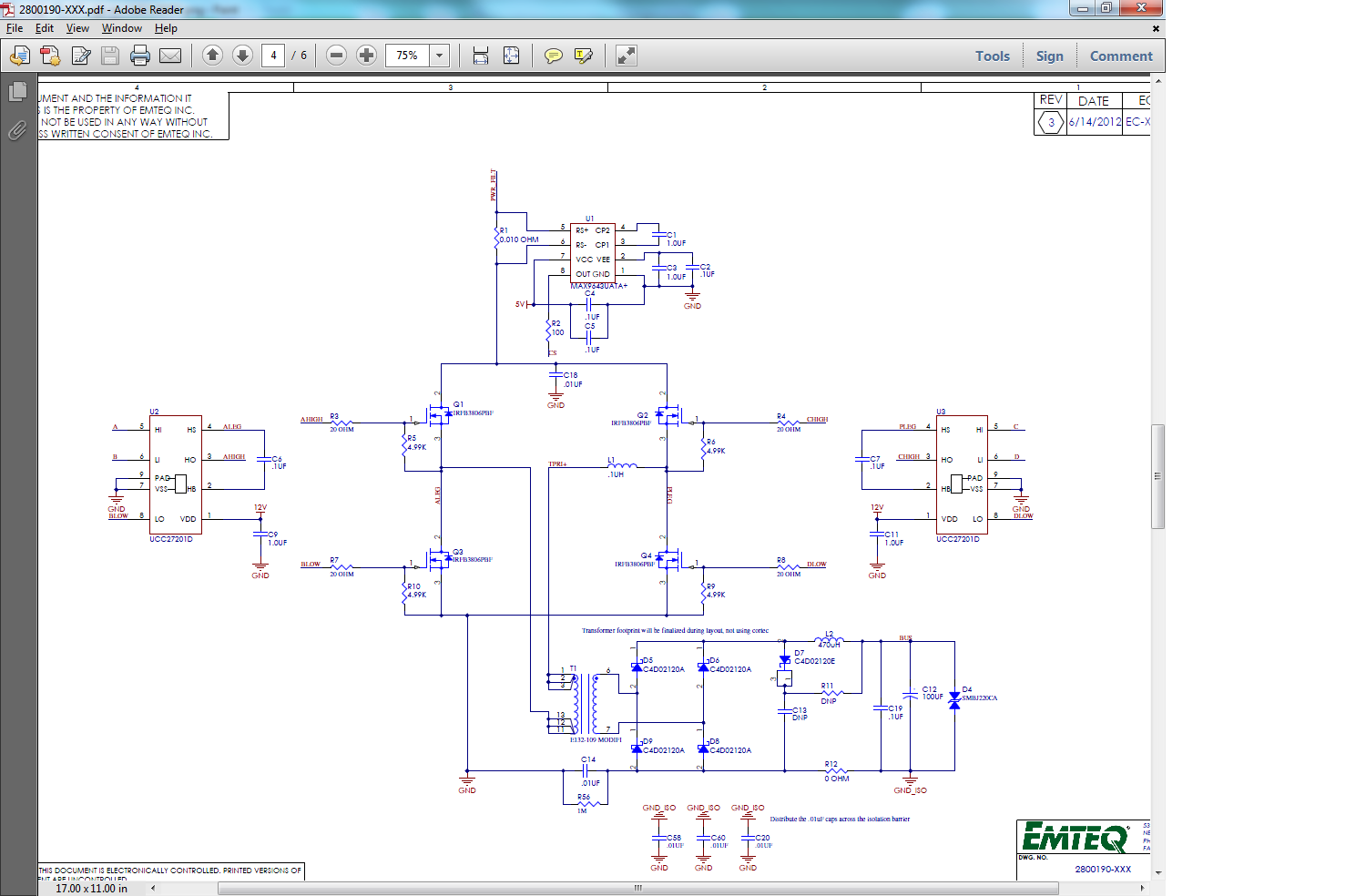The height and width of the screenshot is (896, 1366).
Task: Click the 2800190-XXX drawing number text
Action: point(1103,869)
